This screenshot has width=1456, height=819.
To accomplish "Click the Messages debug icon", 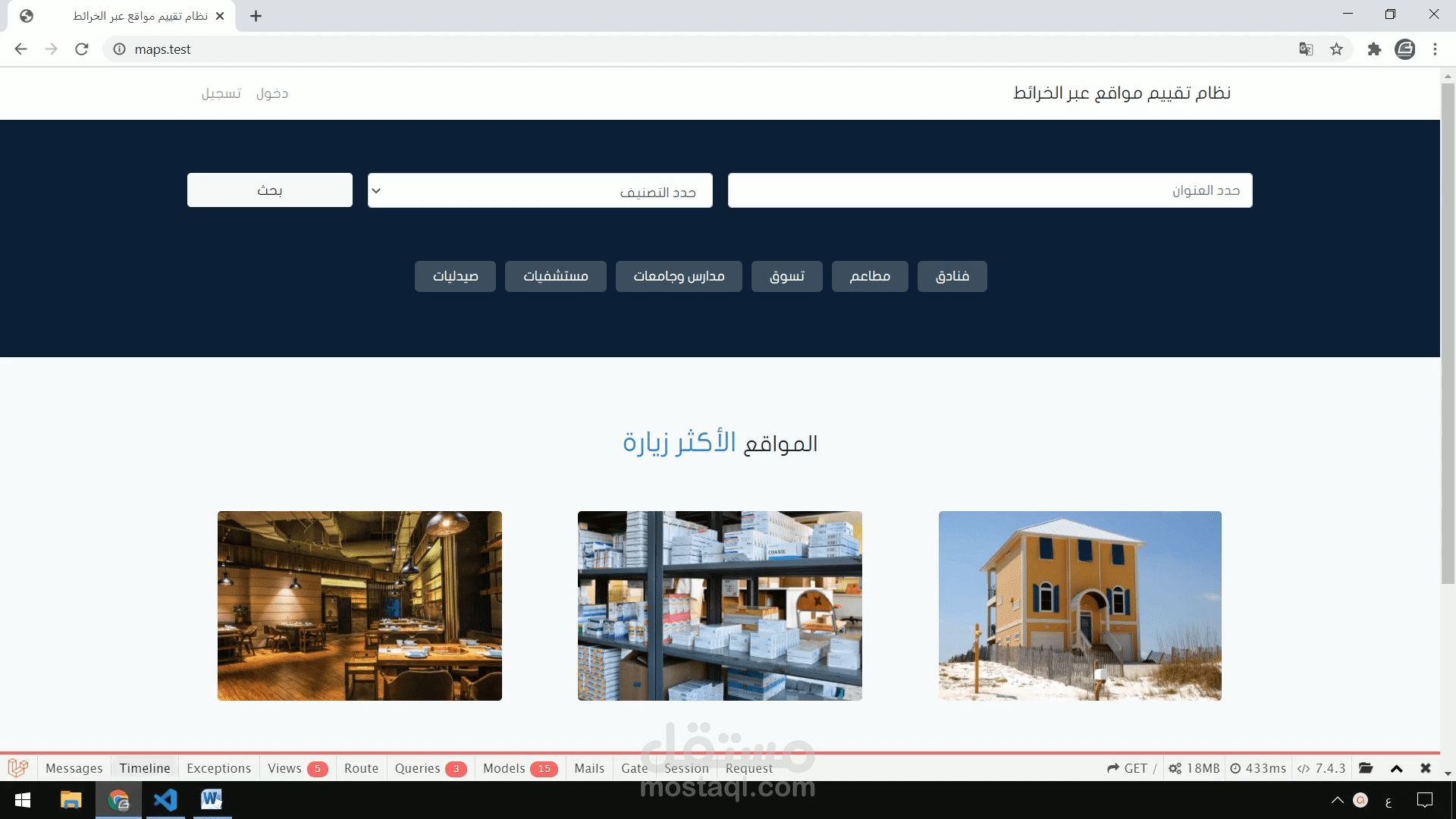I will tap(74, 768).
